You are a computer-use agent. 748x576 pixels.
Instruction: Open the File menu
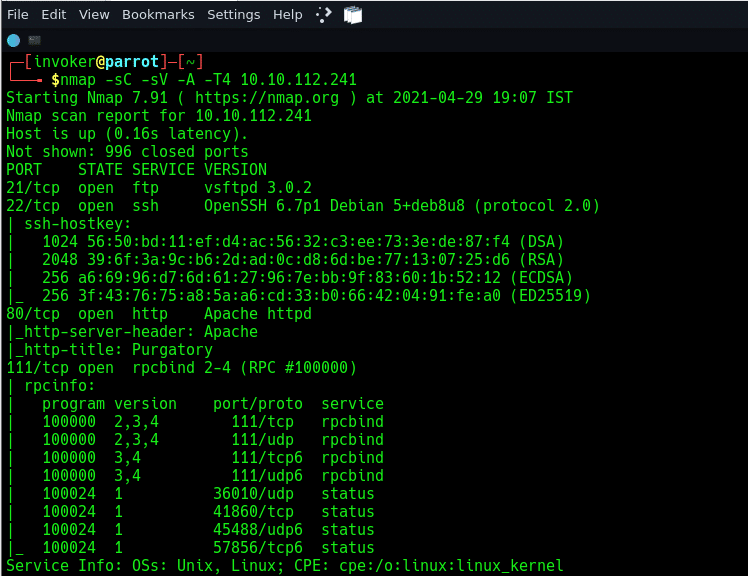(18, 15)
